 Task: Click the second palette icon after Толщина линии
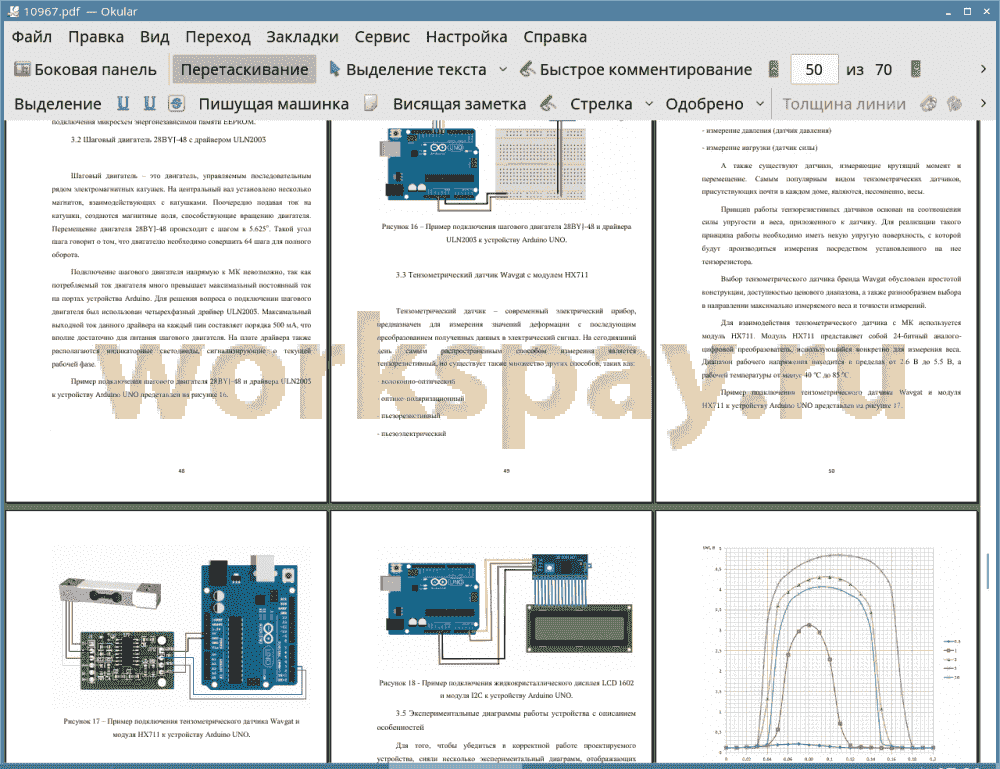[954, 103]
